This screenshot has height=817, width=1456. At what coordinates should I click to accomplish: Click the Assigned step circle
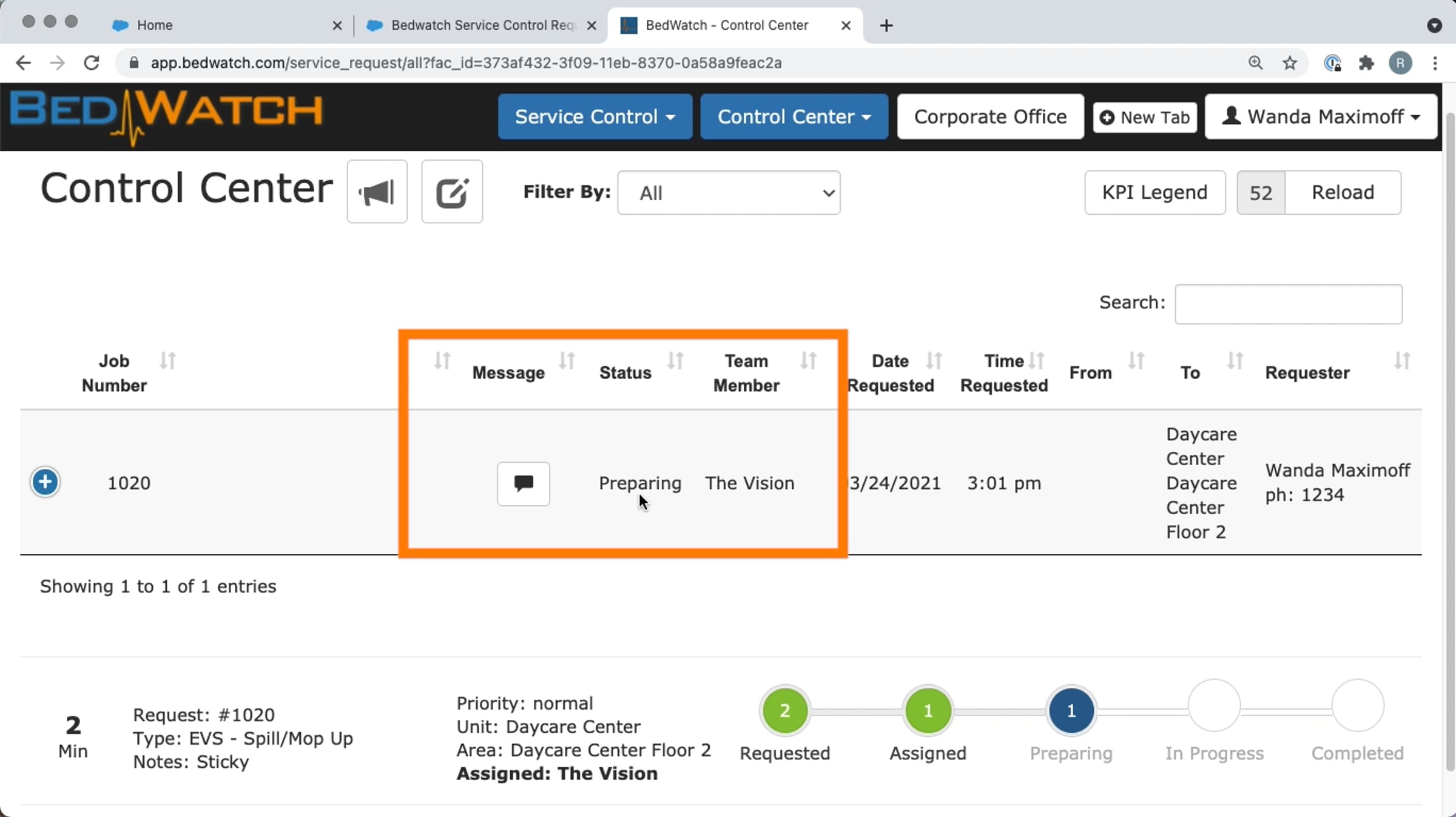928,710
